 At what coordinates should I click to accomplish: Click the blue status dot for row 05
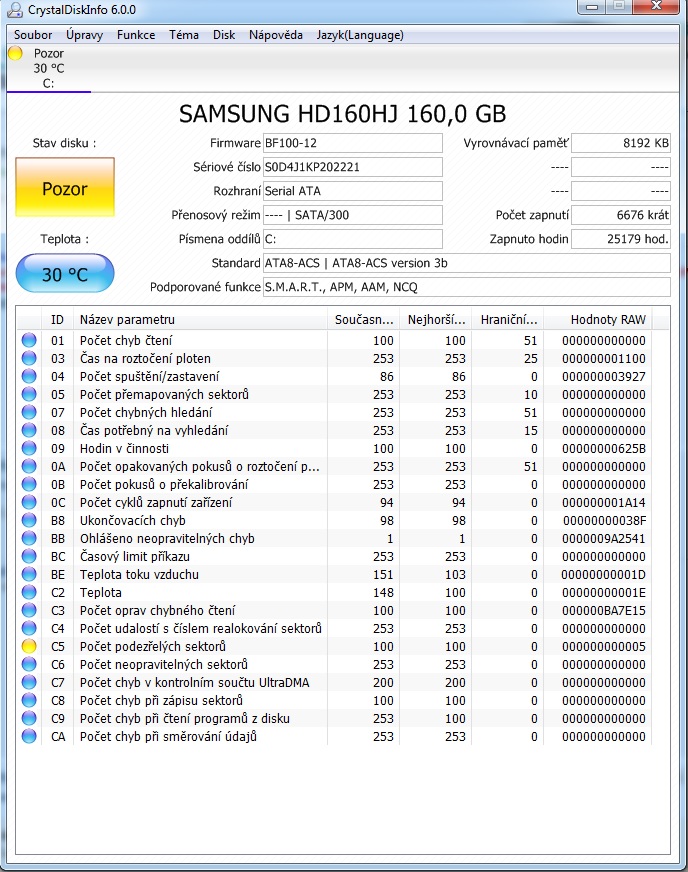(29, 394)
